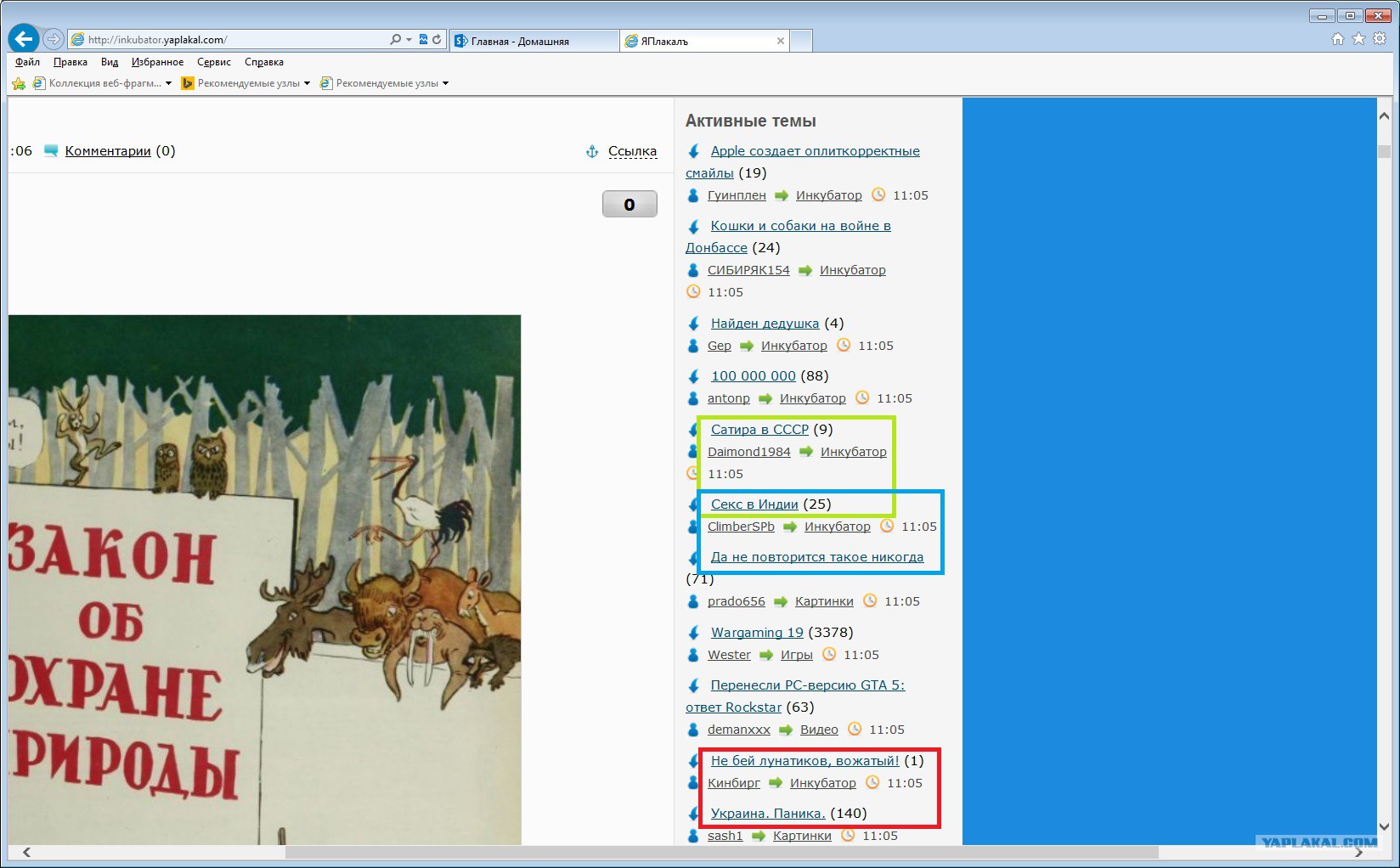Click the vertical scrollbar up arrow
The image size is (1400, 868).
point(1385,116)
